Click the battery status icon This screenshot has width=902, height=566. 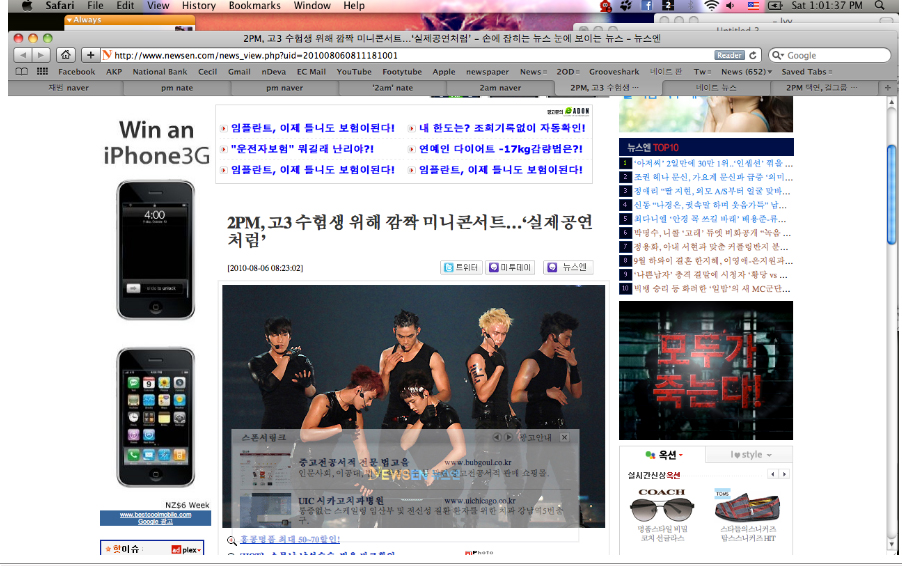(775, 6)
